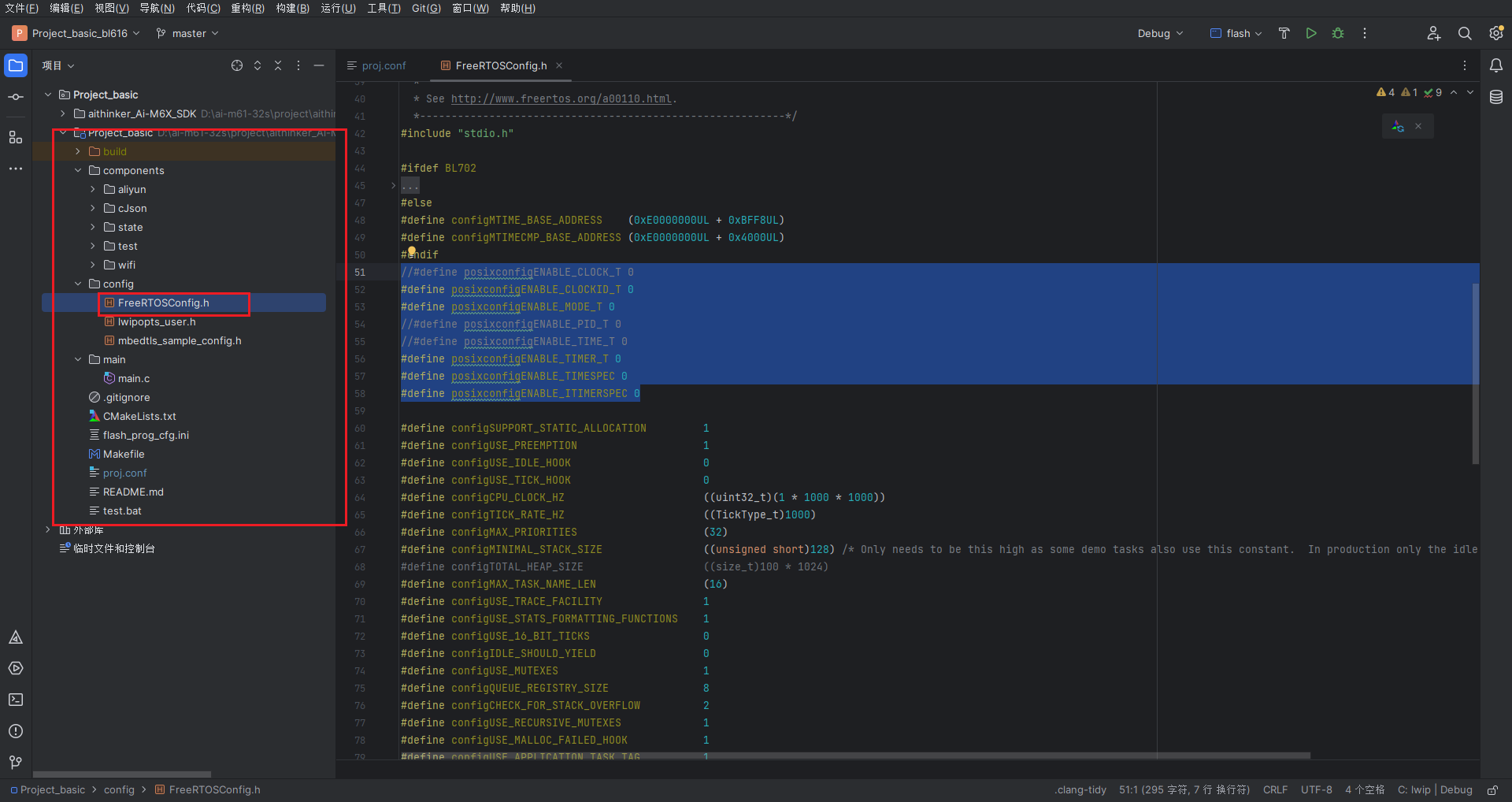Open the 重构(R) menu
The image size is (1512, 802).
point(247,8)
